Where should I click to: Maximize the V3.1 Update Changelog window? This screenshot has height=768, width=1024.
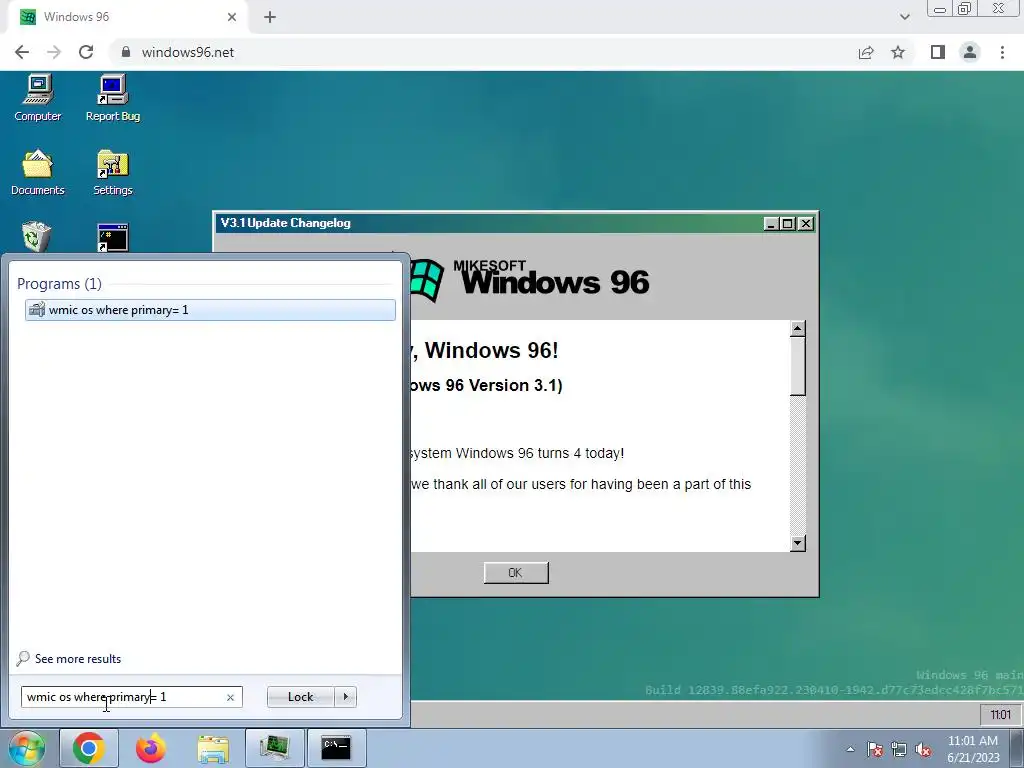(788, 223)
